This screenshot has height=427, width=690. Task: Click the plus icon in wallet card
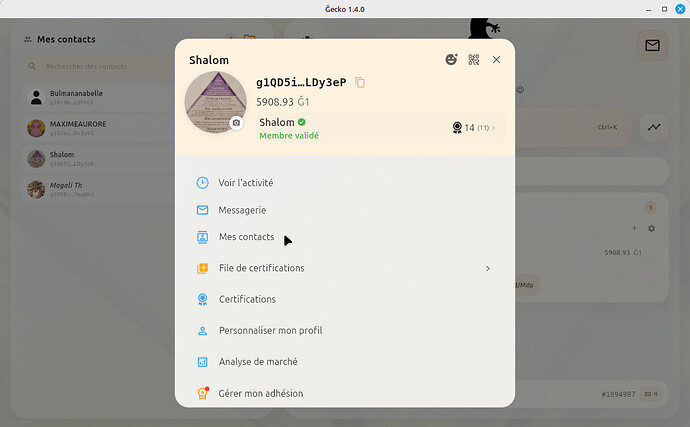pos(634,228)
